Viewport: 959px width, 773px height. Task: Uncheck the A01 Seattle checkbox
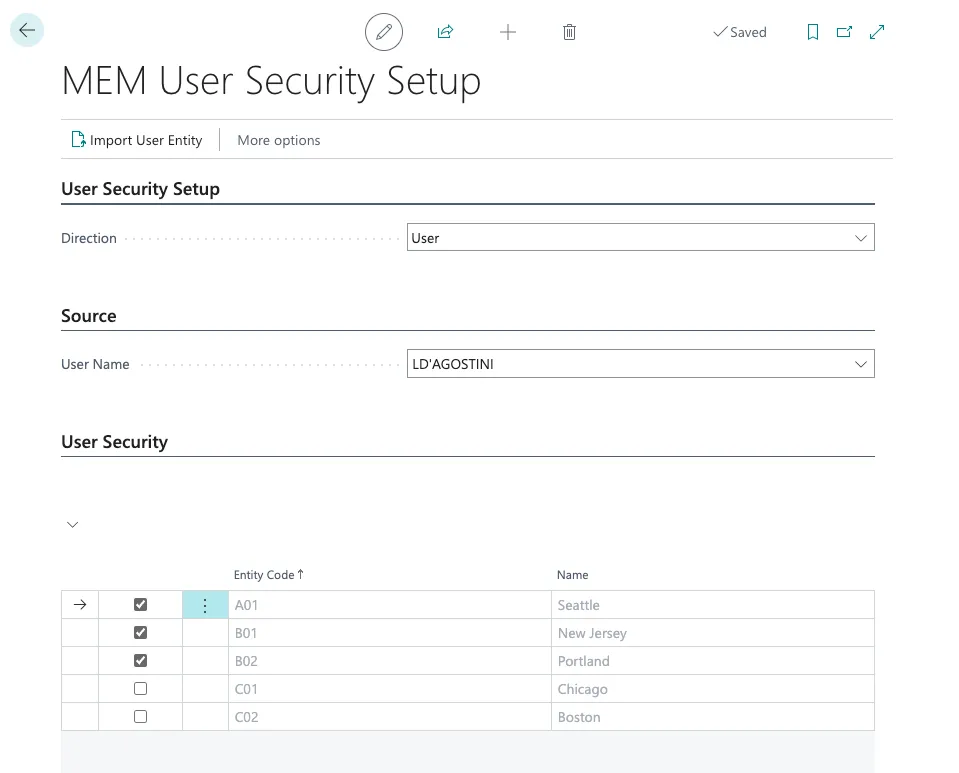pyautogui.click(x=140, y=605)
